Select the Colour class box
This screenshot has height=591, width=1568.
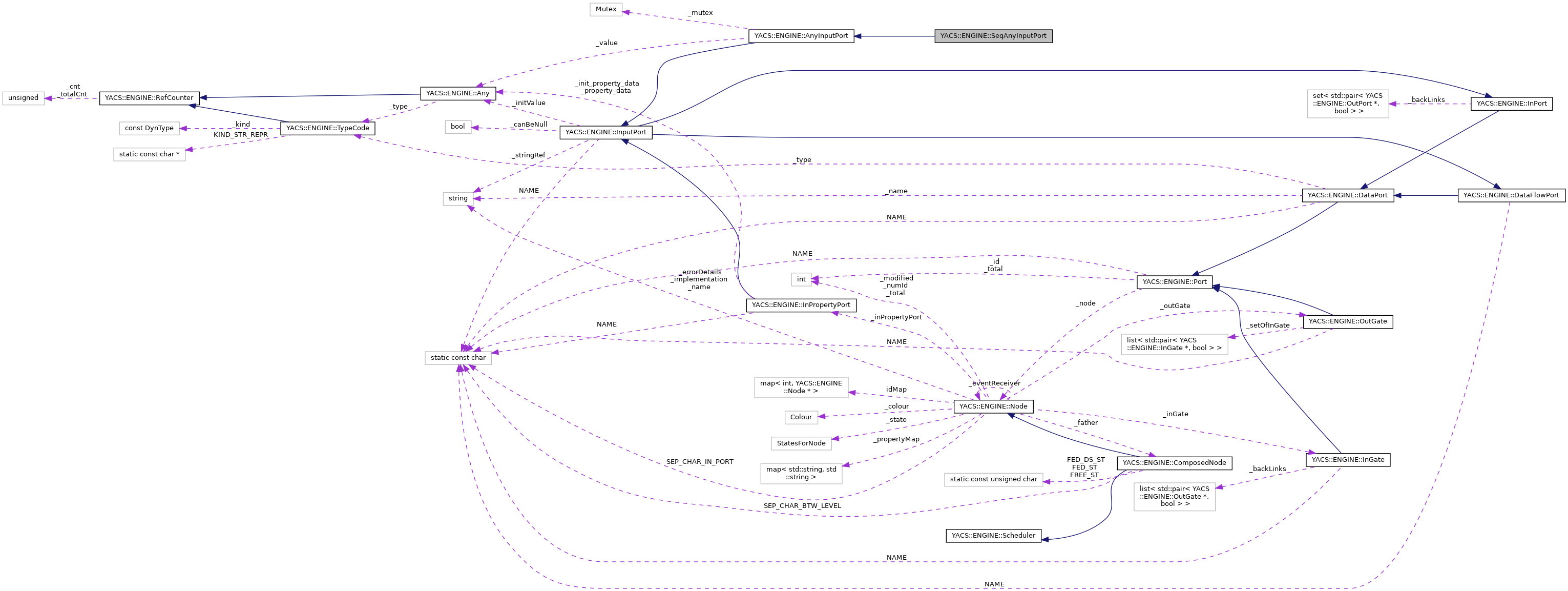click(x=801, y=417)
